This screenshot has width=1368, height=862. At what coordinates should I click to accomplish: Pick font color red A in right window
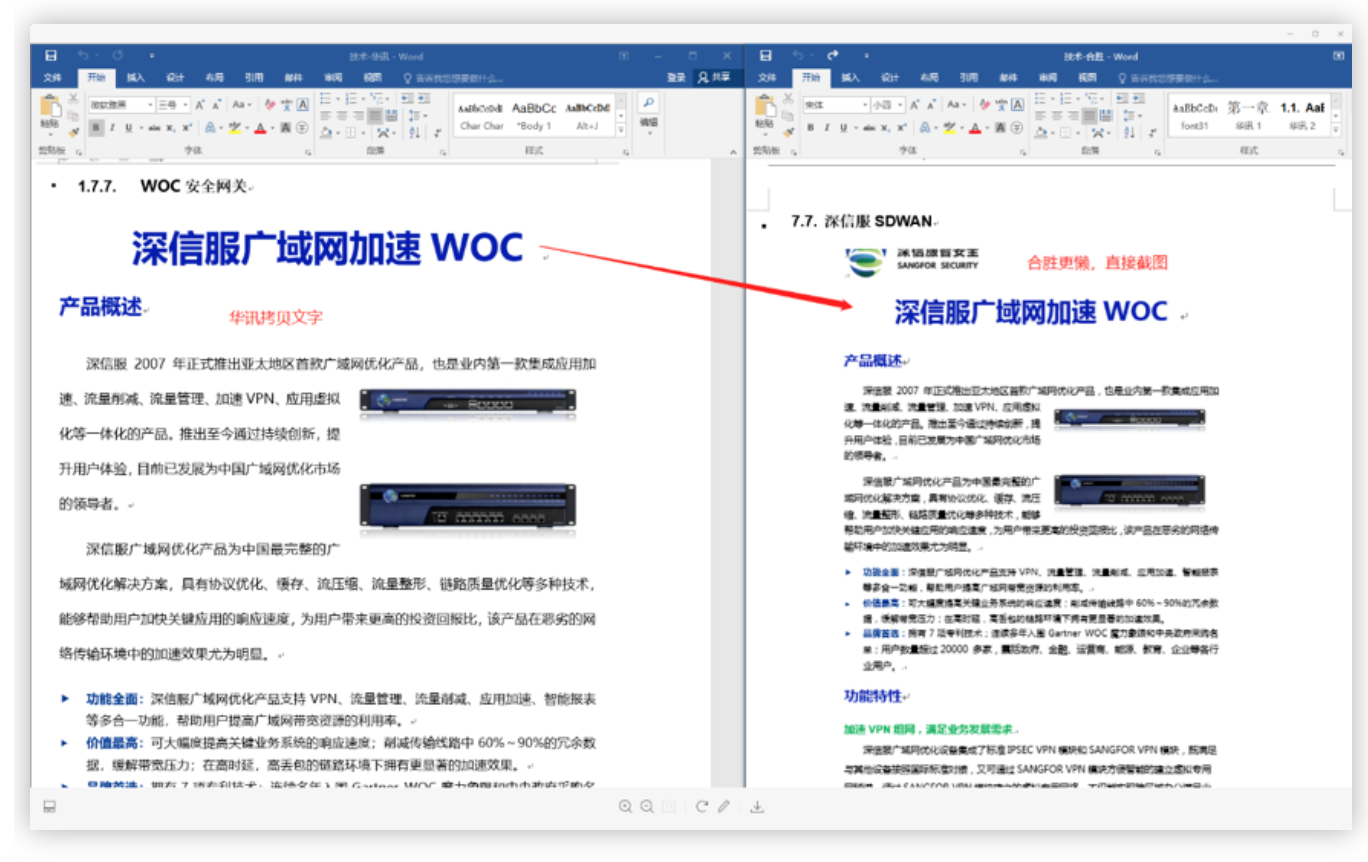pyautogui.click(x=974, y=128)
